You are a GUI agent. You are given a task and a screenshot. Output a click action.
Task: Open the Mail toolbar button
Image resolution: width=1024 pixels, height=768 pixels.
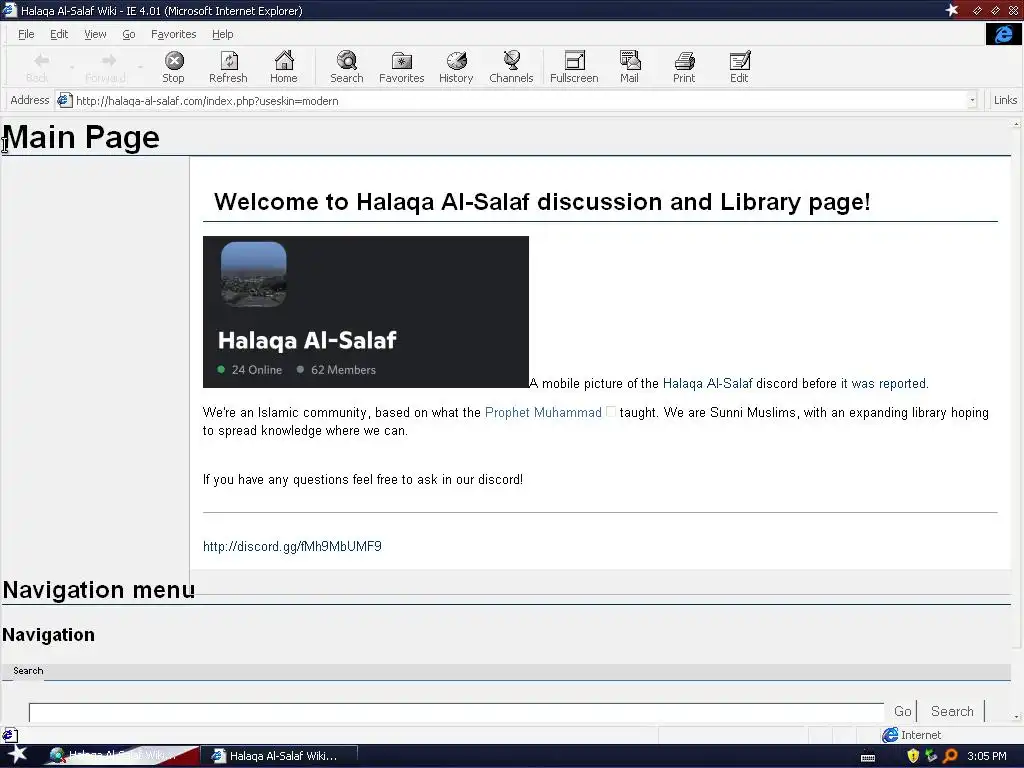(630, 67)
